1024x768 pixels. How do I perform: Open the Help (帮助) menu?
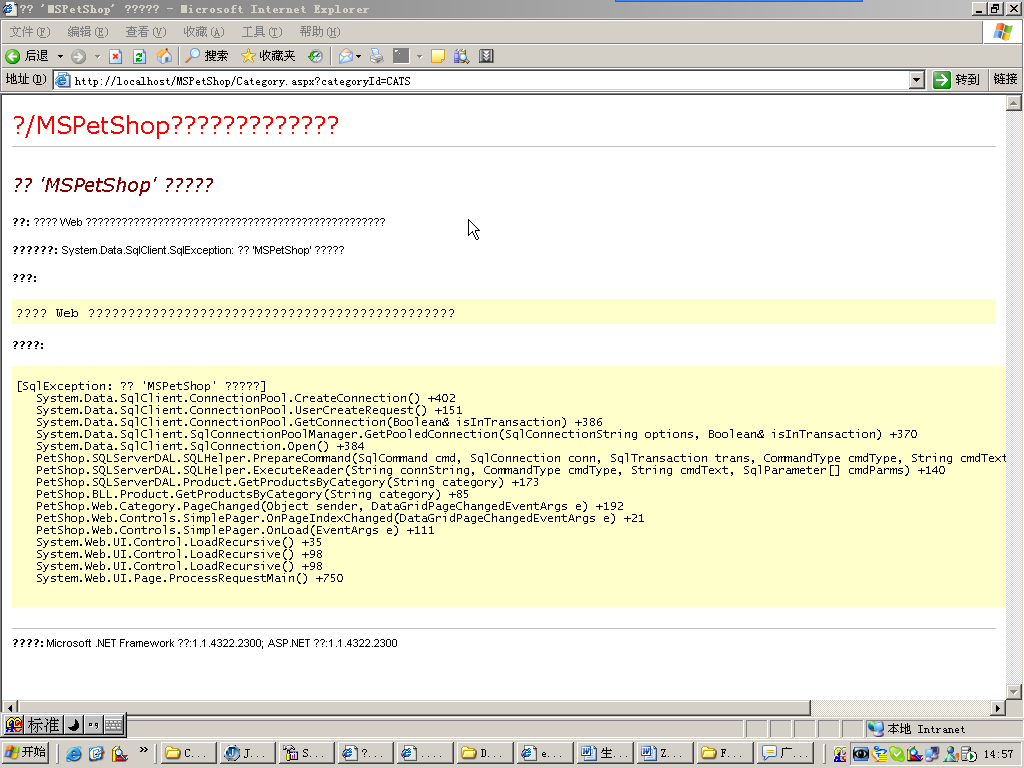coord(320,32)
